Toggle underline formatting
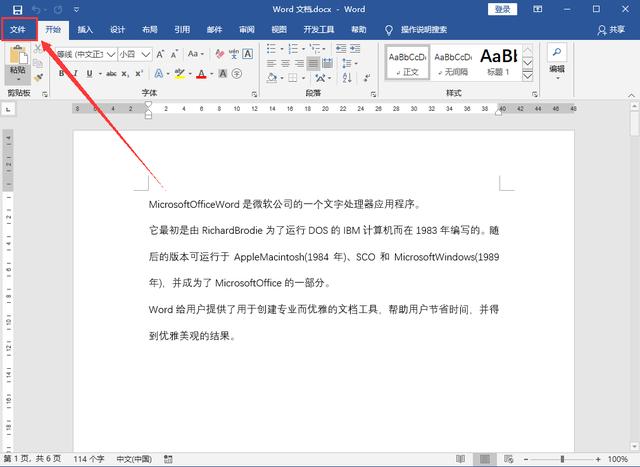The image size is (640, 467). pos(89,73)
